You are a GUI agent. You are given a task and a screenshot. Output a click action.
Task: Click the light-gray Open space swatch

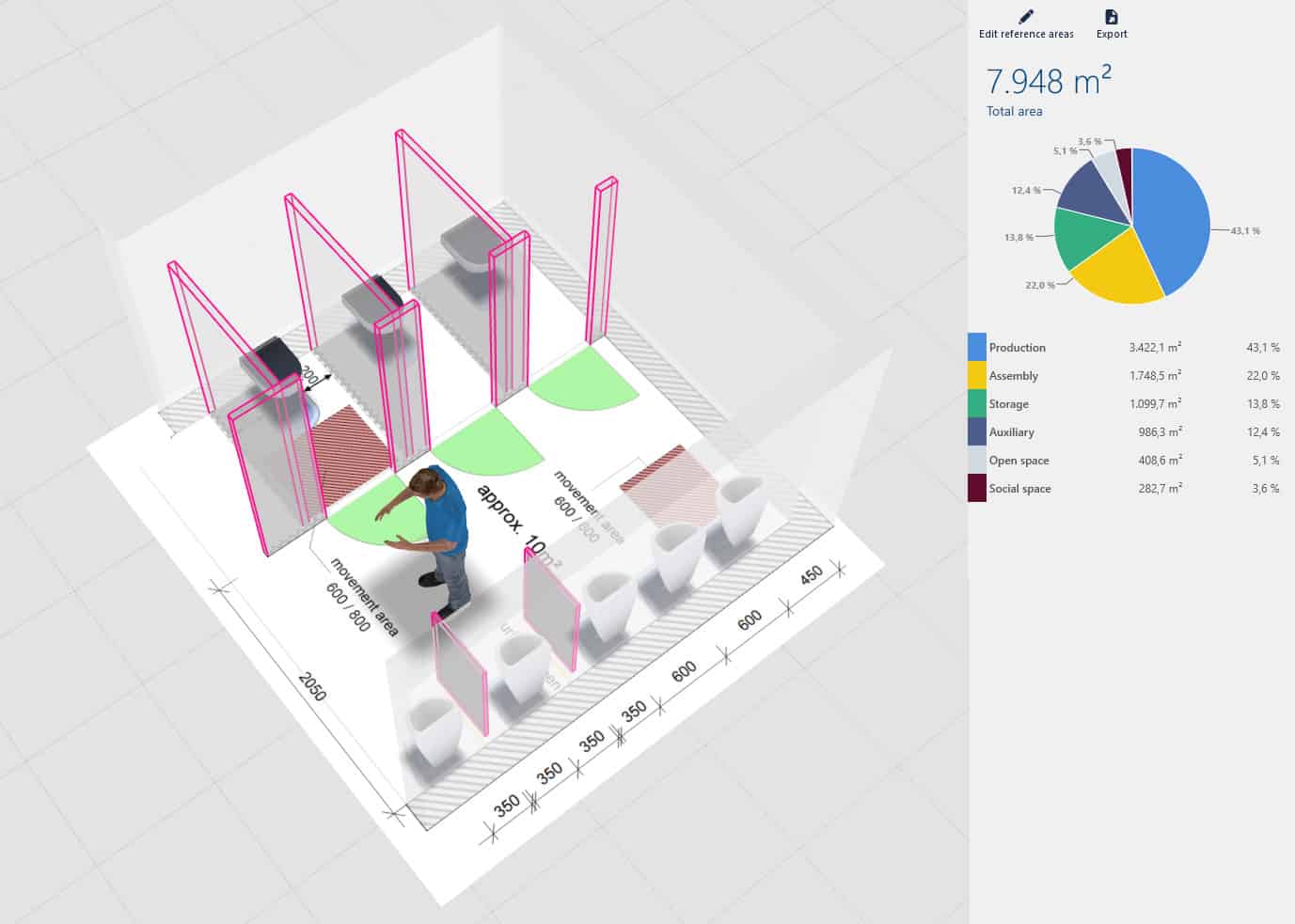(974, 460)
